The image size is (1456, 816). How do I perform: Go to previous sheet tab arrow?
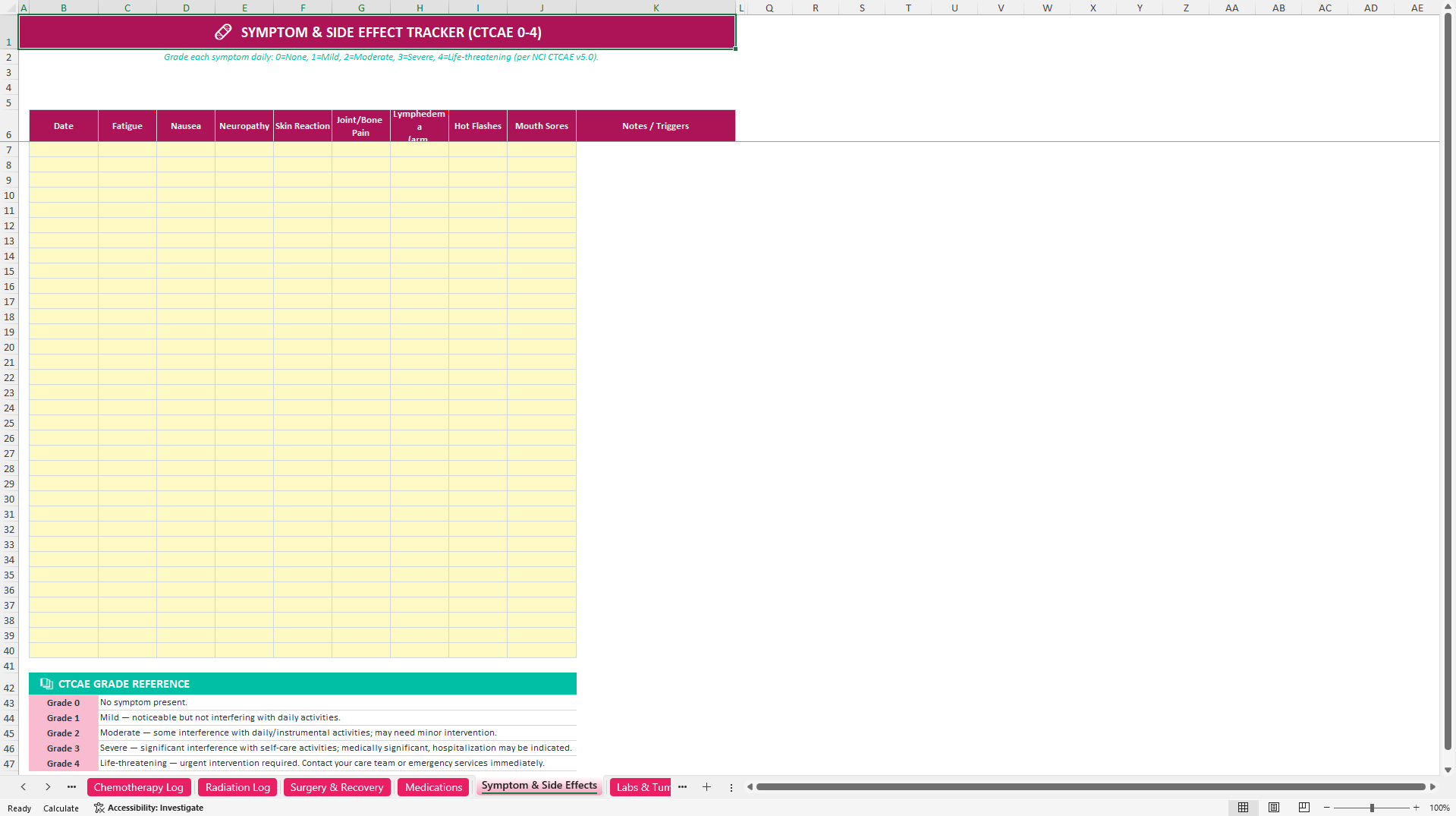[x=24, y=787]
